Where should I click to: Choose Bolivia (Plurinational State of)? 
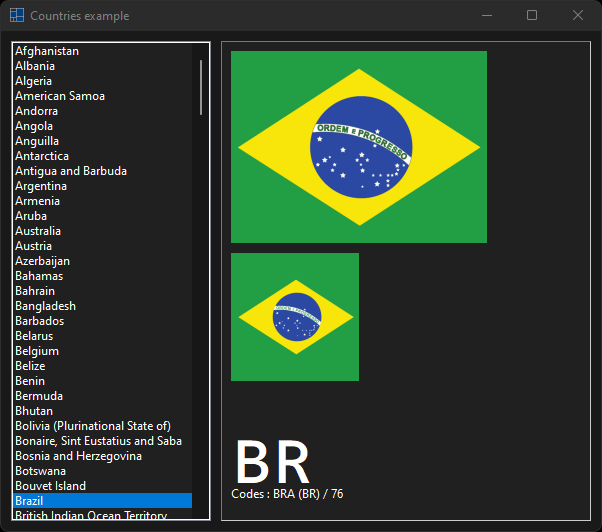tap(103, 426)
